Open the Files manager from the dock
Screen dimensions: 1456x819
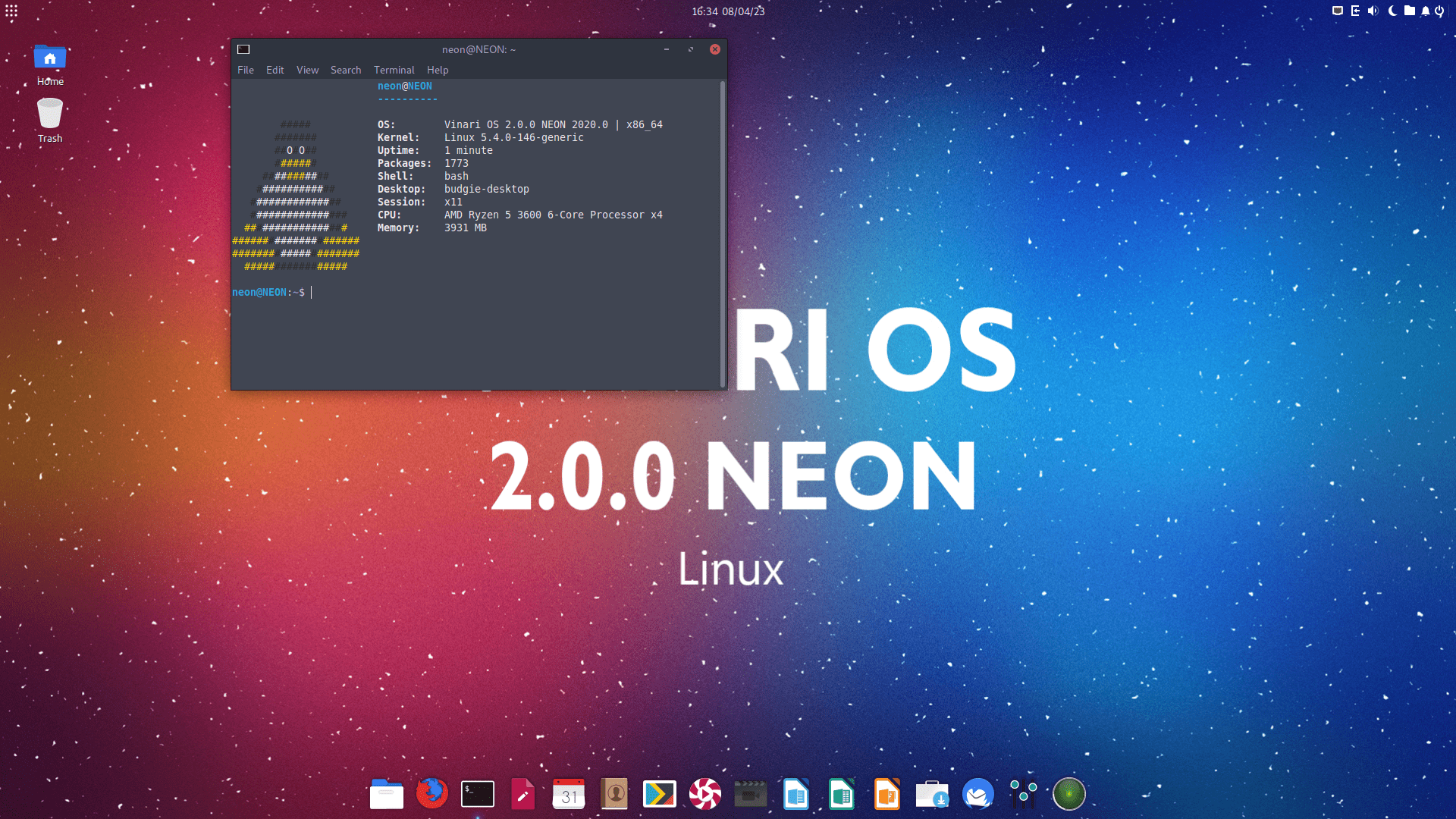[x=386, y=794]
